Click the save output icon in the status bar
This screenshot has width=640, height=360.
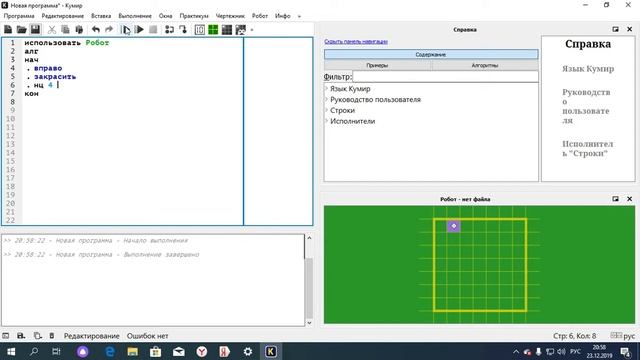[21, 336]
